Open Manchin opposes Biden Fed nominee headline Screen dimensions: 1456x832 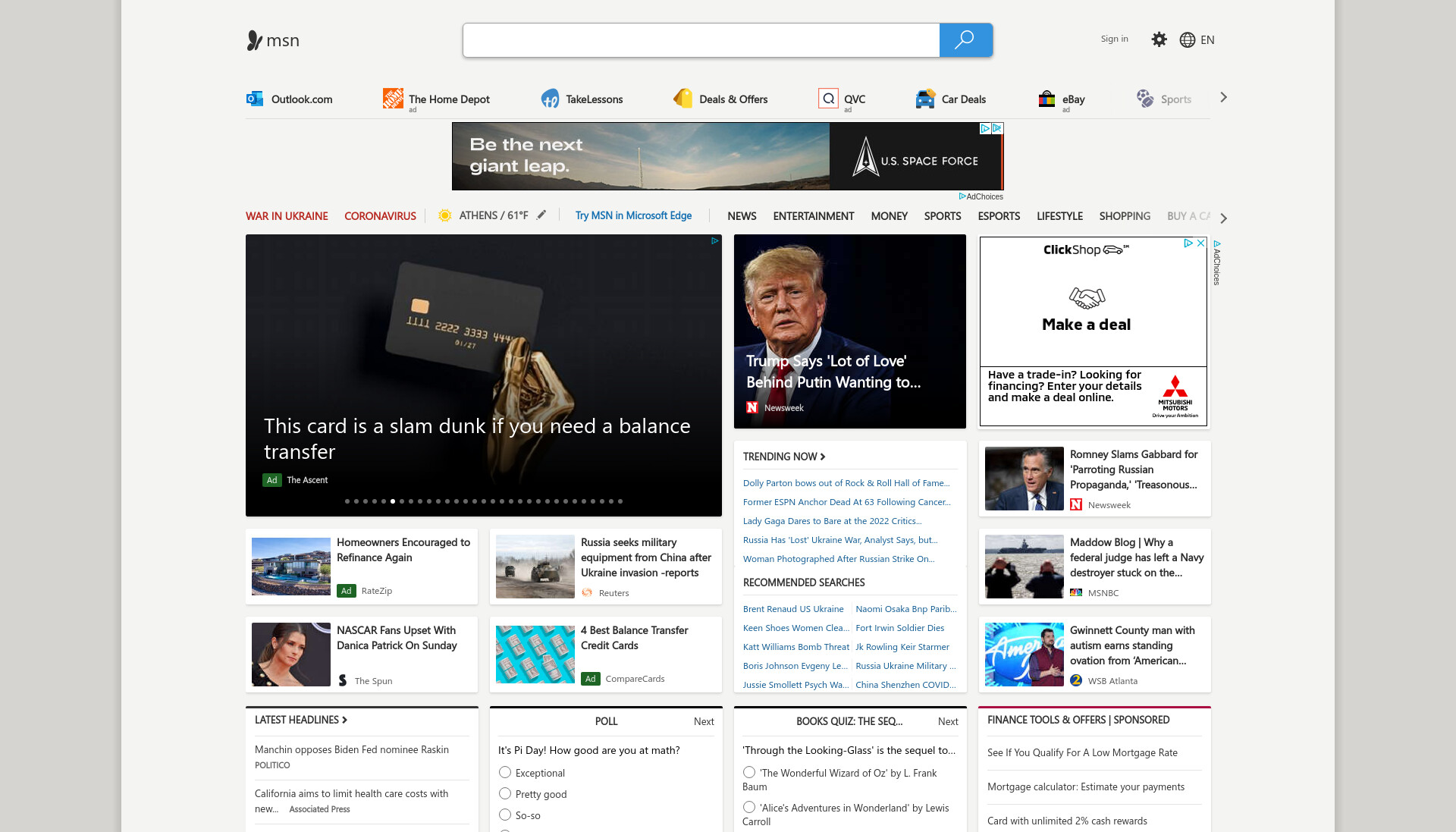(352, 749)
